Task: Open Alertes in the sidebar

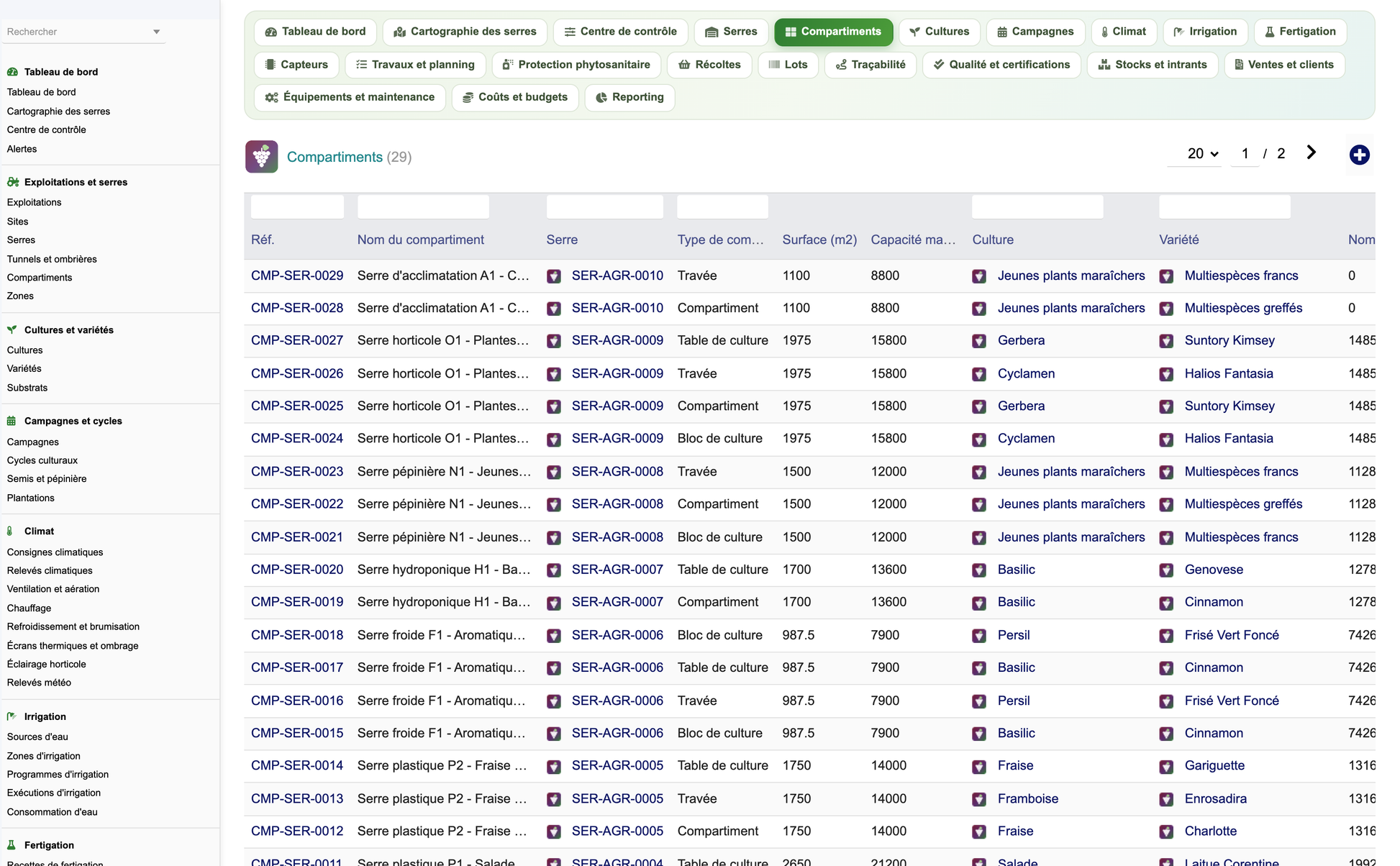Action: (22, 149)
